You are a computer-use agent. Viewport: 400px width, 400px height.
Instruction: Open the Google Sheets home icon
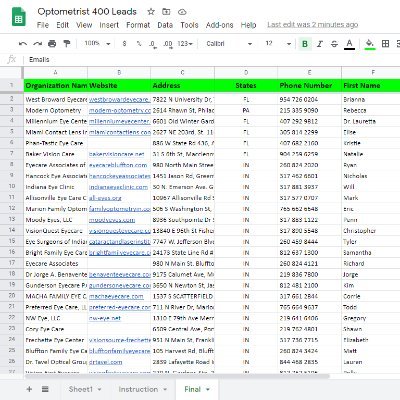click(x=19, y=16)
